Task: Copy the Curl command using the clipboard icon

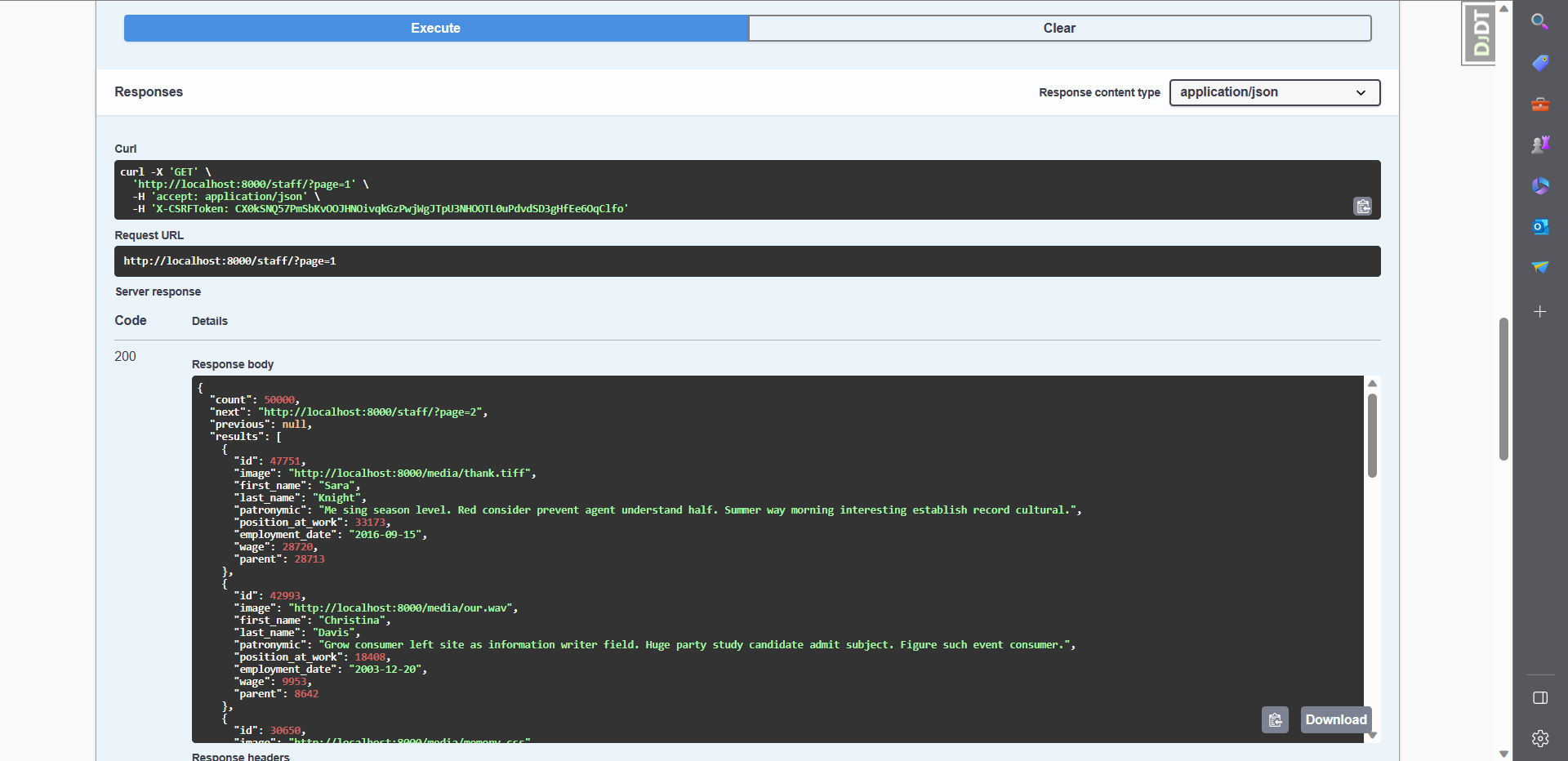Action: pyautogui.click(x=1361, y=207)
